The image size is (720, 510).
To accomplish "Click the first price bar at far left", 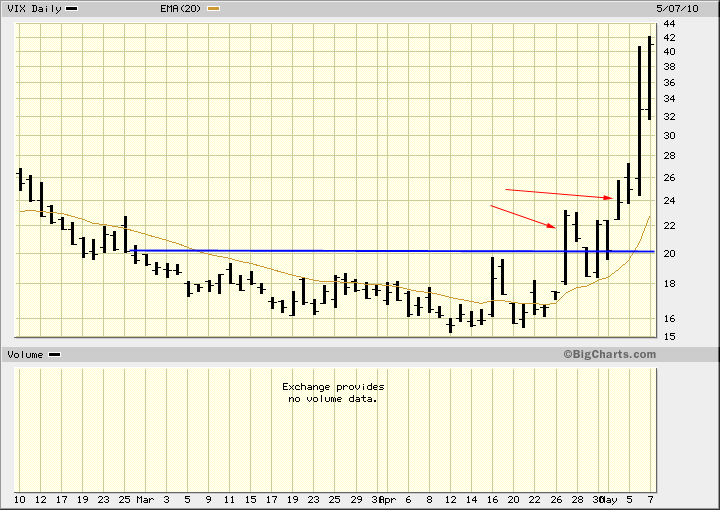I will pos(19,179).
